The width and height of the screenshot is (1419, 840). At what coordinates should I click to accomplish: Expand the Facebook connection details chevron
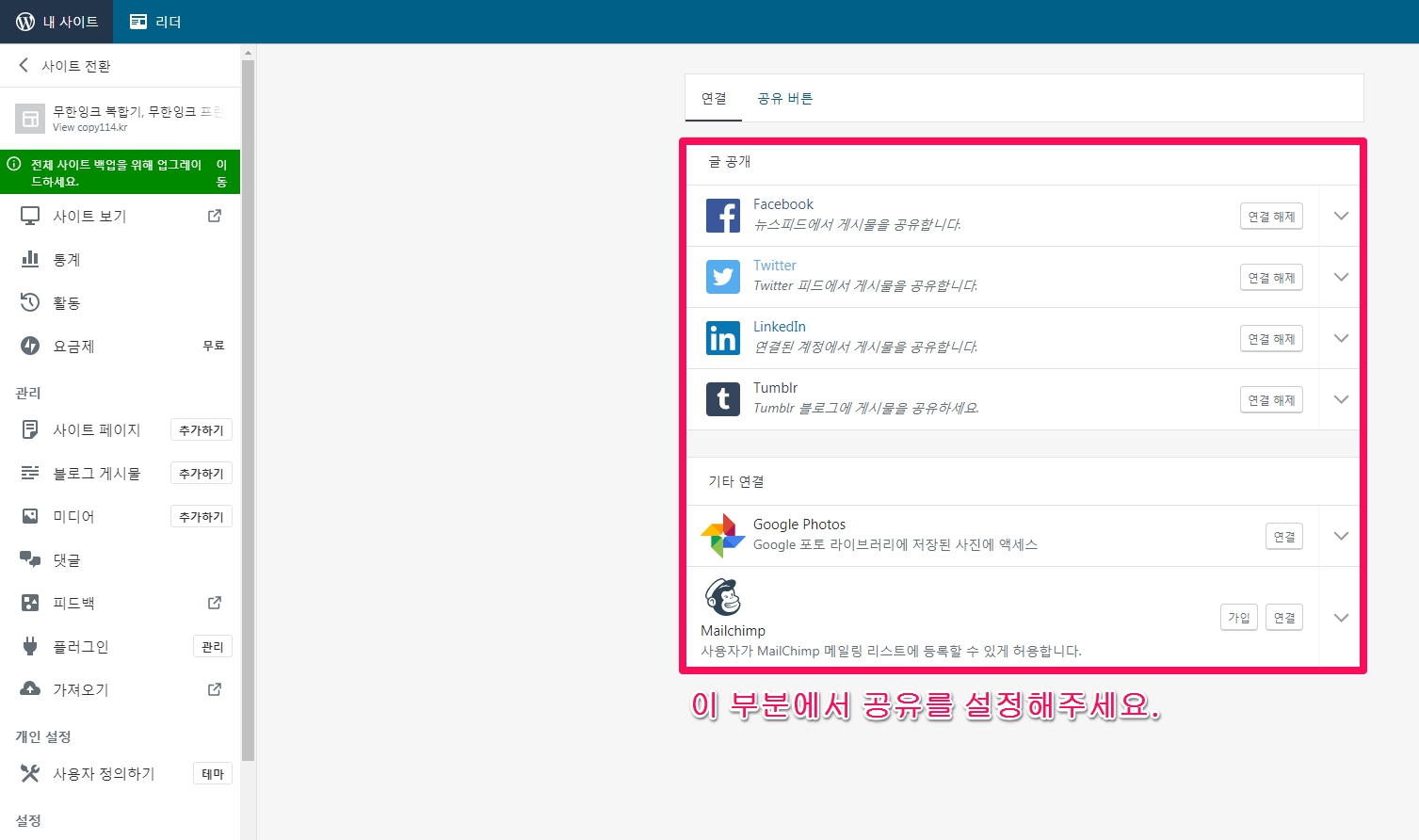coord(1341,216)
